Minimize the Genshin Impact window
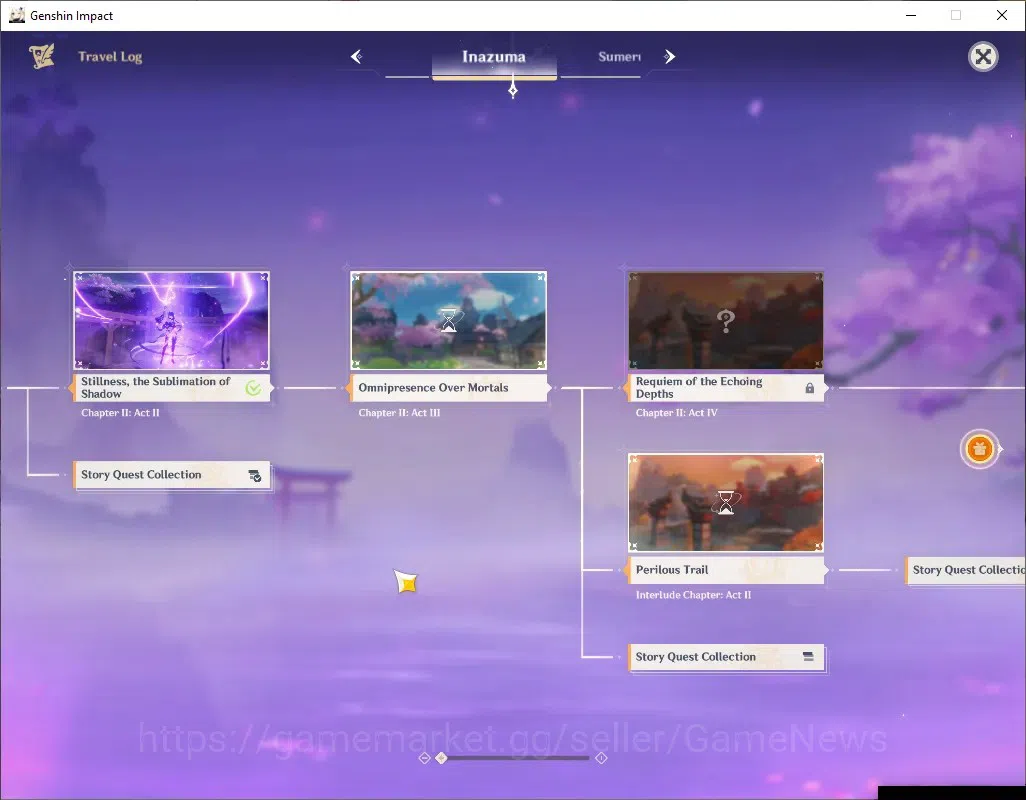Viewport: 1026px width, 800px height. click(x=911, y=15)
